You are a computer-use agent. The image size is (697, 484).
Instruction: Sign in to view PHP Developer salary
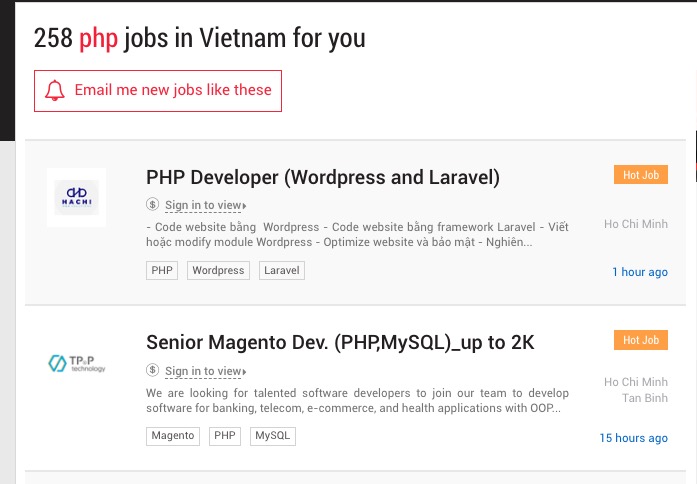pyautogui.click(x=204, y=205)
